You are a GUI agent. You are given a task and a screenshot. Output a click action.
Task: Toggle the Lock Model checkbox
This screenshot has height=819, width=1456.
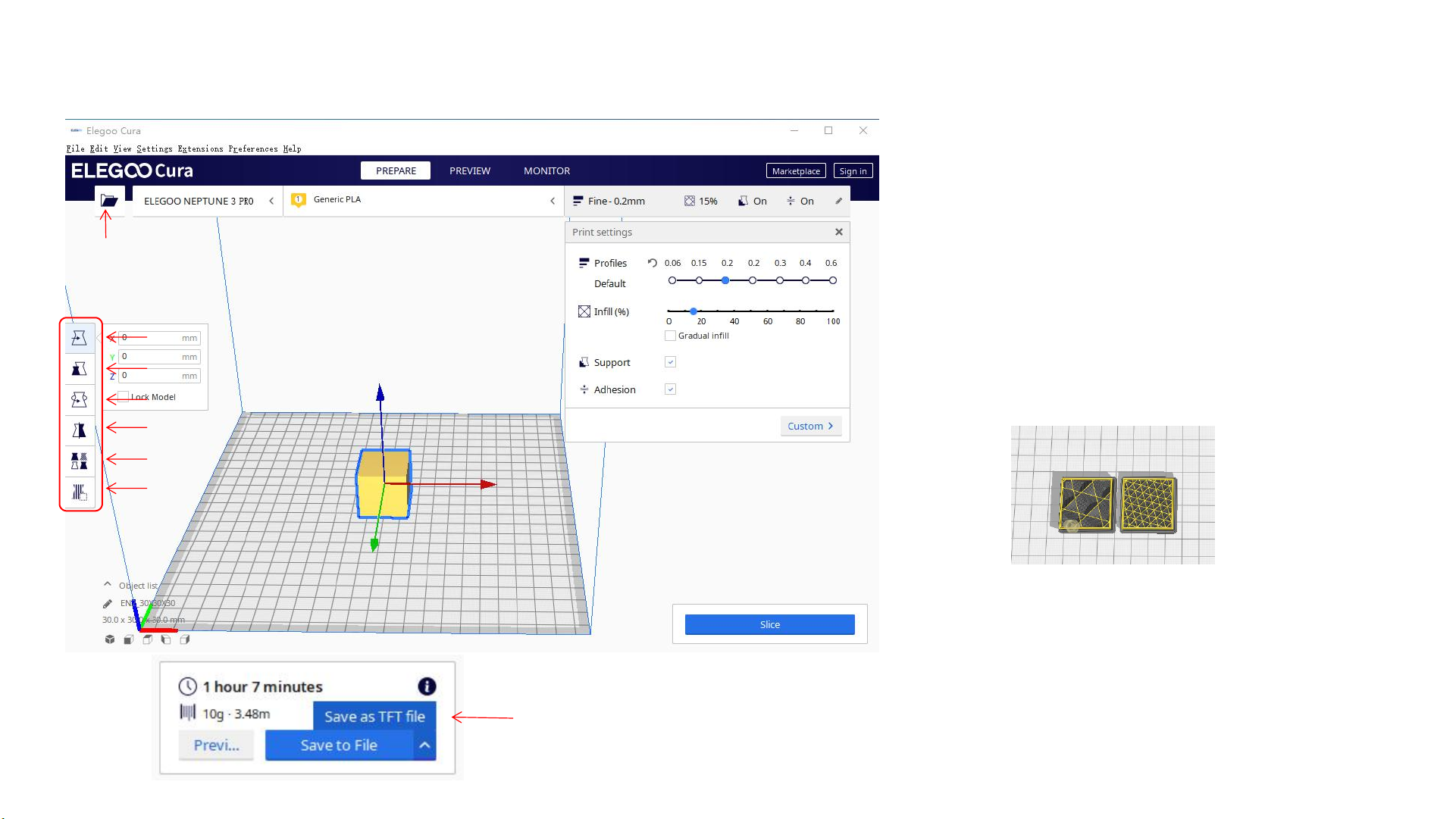pyautogui.click(x=123, y=396)
